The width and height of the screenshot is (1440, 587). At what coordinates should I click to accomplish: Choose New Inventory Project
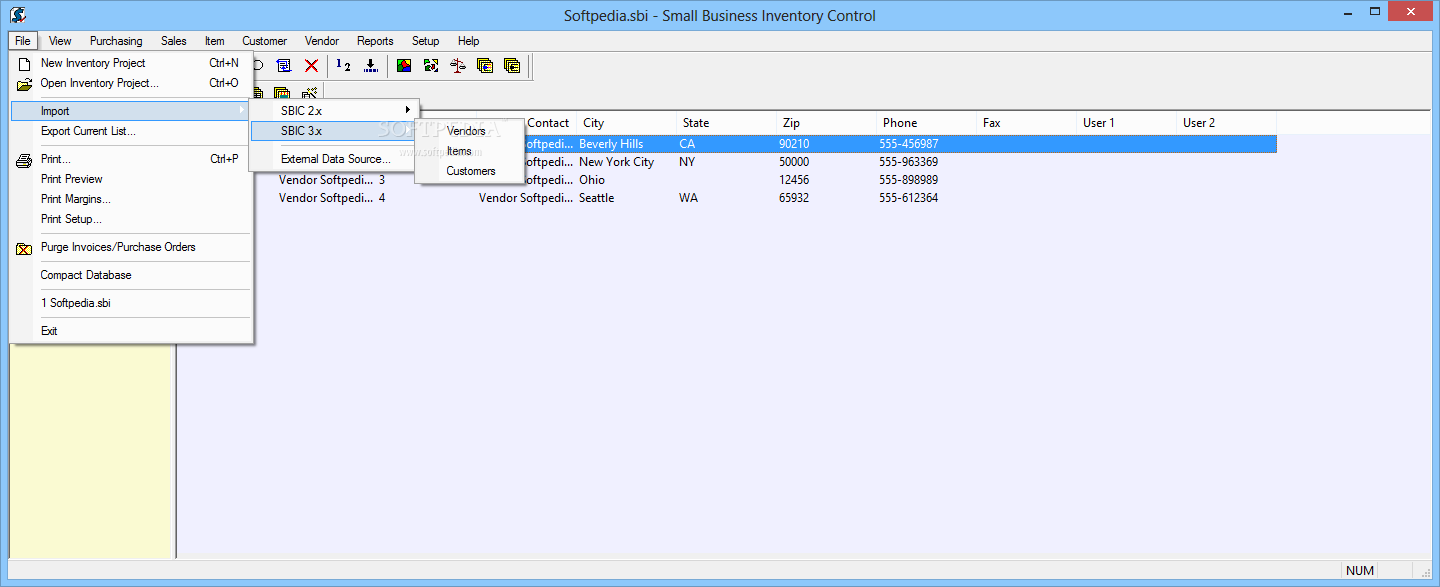[x=130, y=63]
